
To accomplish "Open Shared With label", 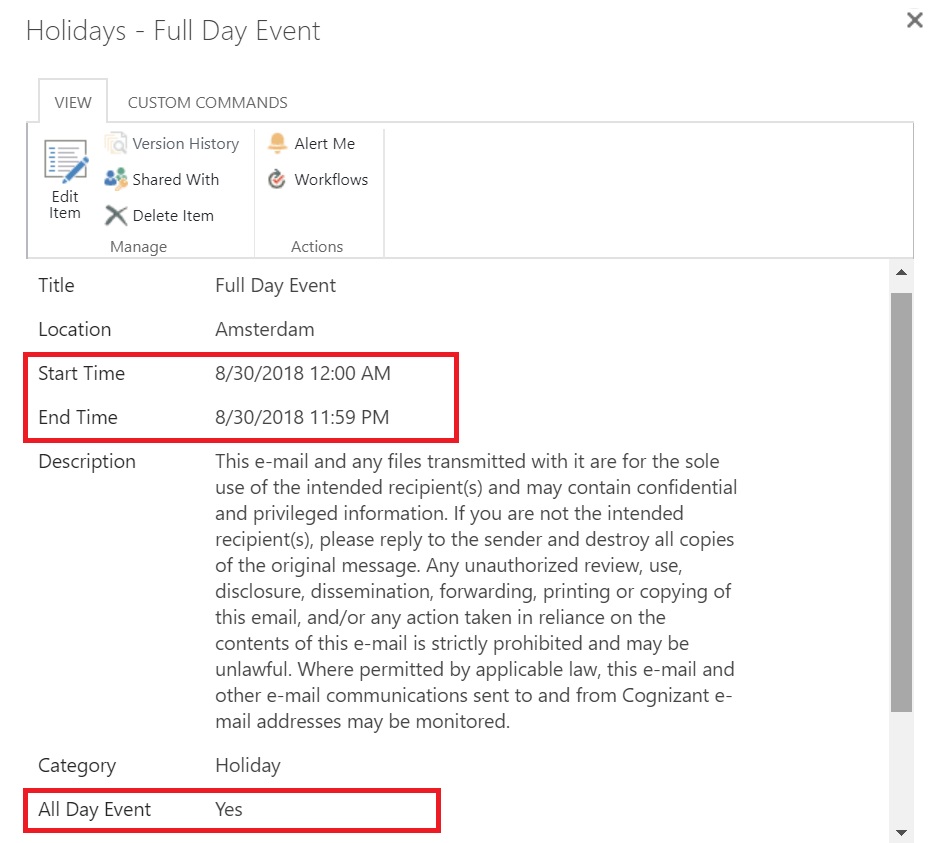I will pyautogui.click(x=176, y=180).
